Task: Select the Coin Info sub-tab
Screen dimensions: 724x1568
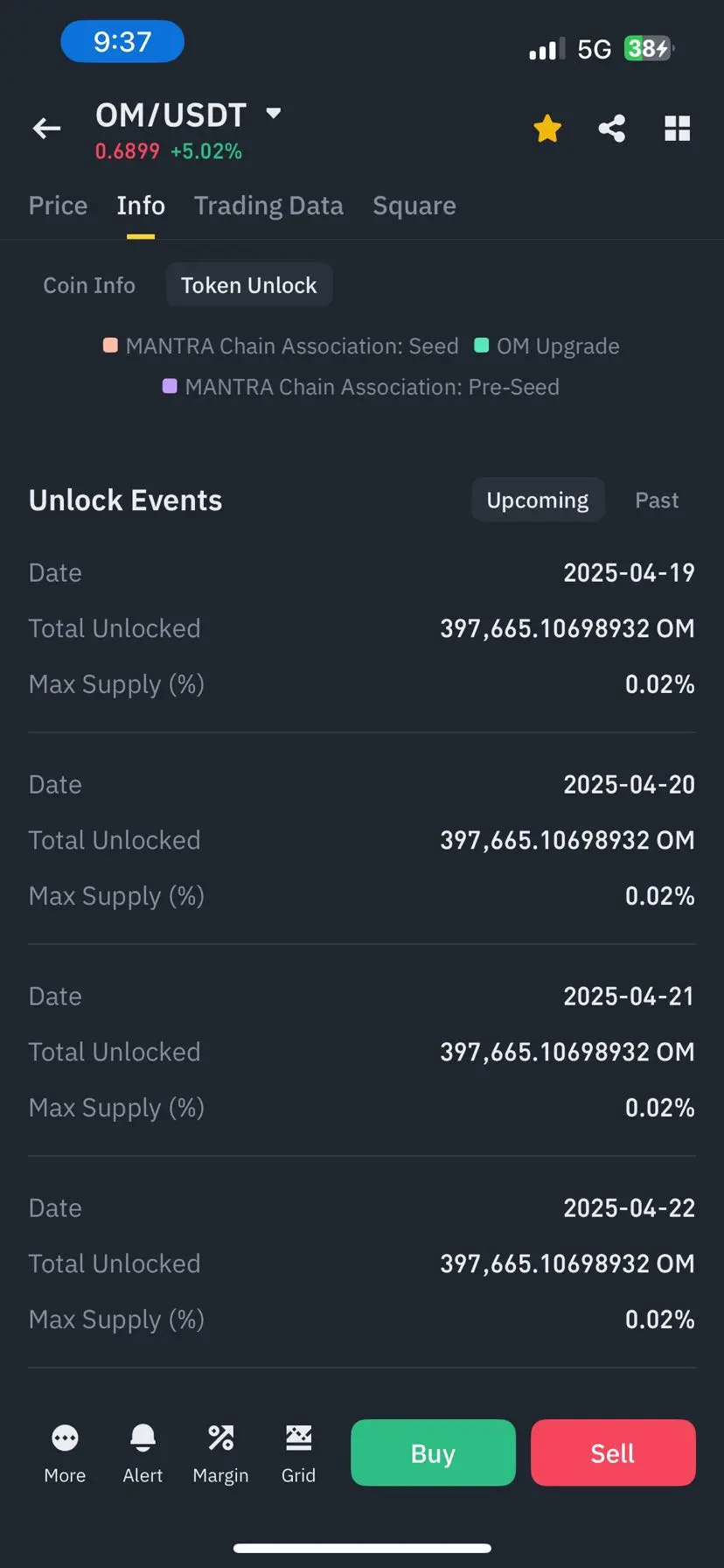Action: point(89,285)
